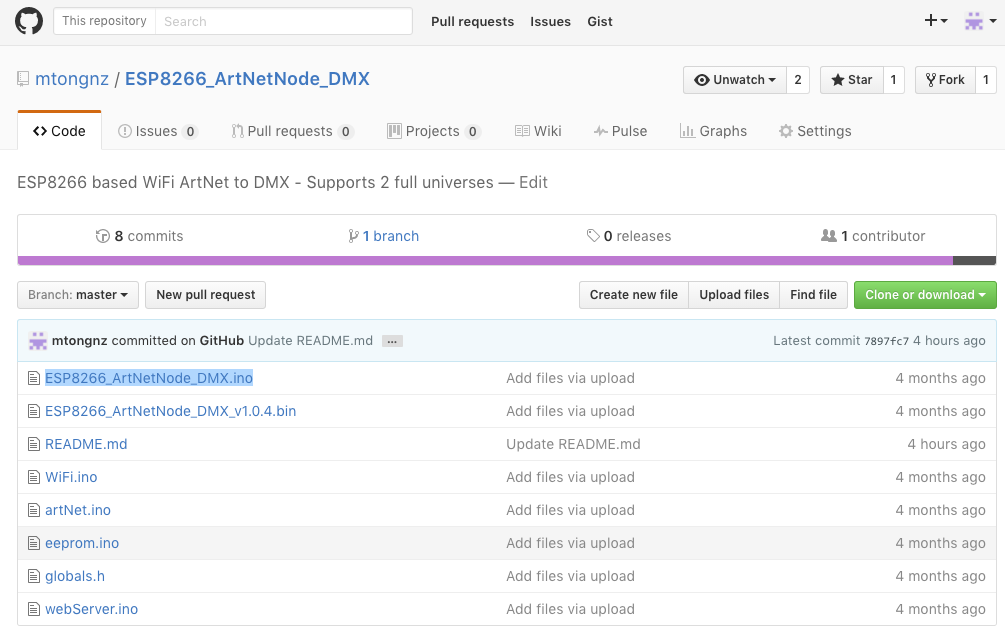Viewport: 1005px width, 631px height.
Task: Click the file icon next to ESP8266_ArtNetNode_DMX_v1.0.4.bin
Action: click(34, 411)
